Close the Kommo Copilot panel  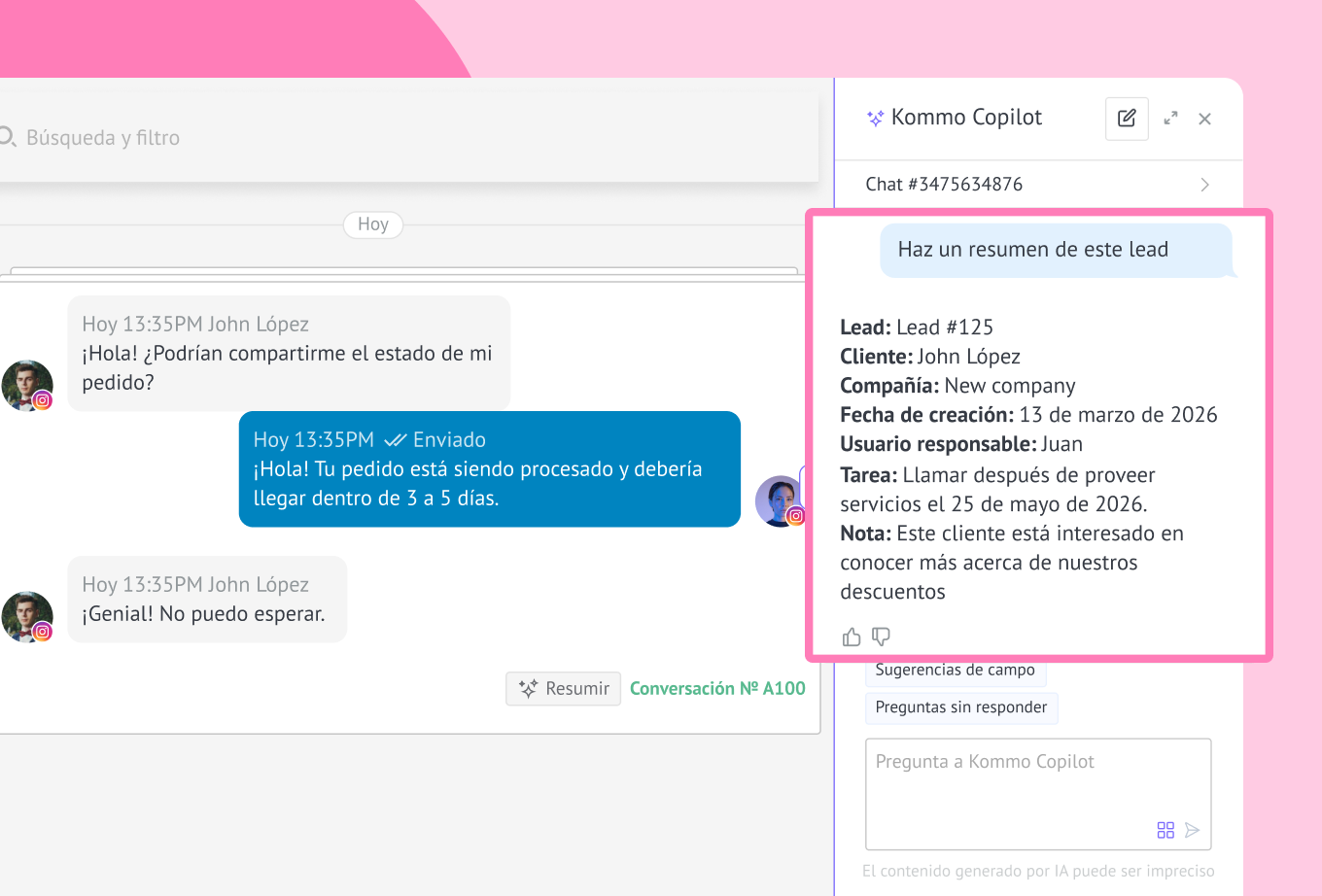coord(1204,119)
